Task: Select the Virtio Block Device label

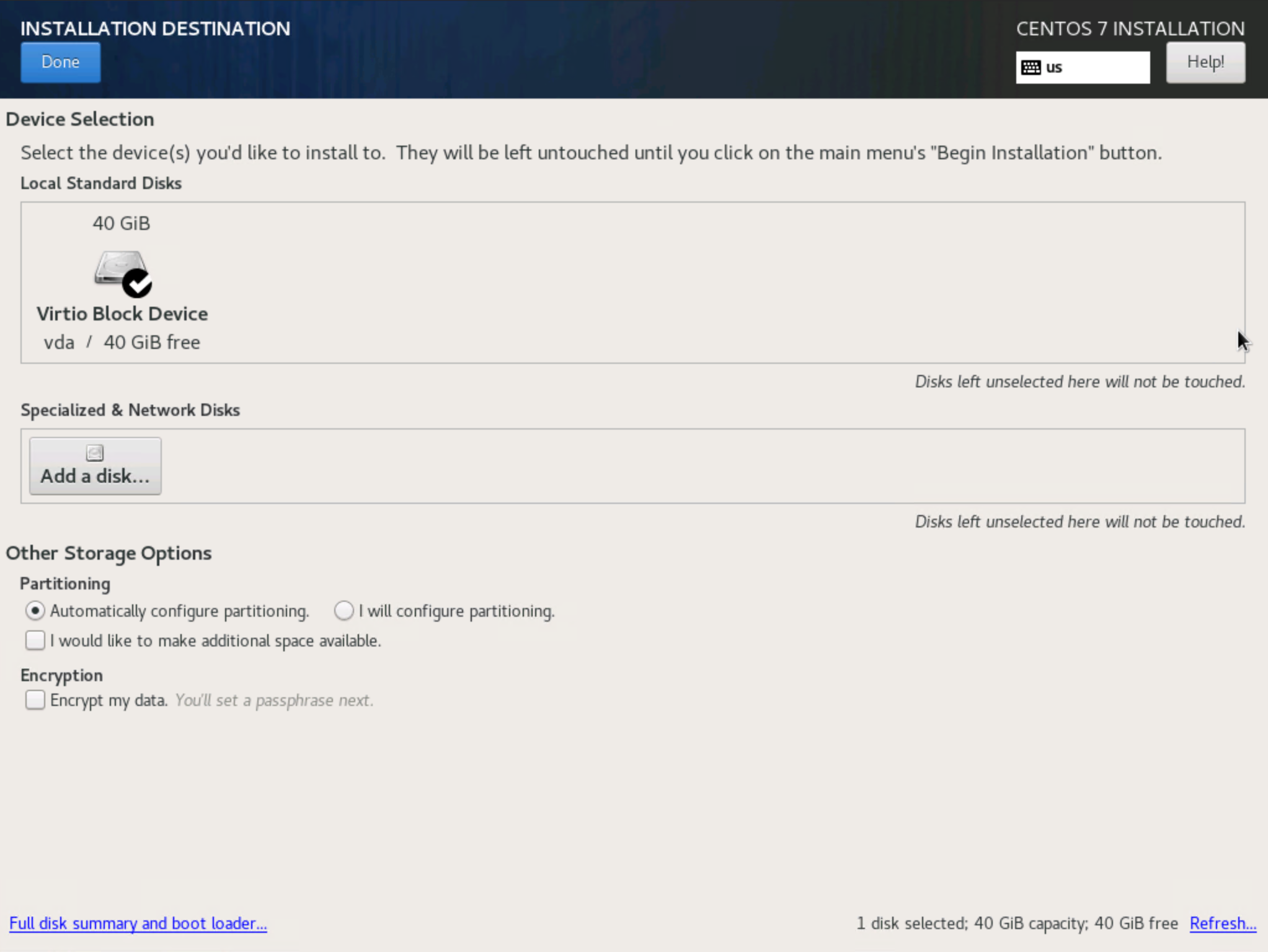Action: pyautogui.click(x=122, y=314)
